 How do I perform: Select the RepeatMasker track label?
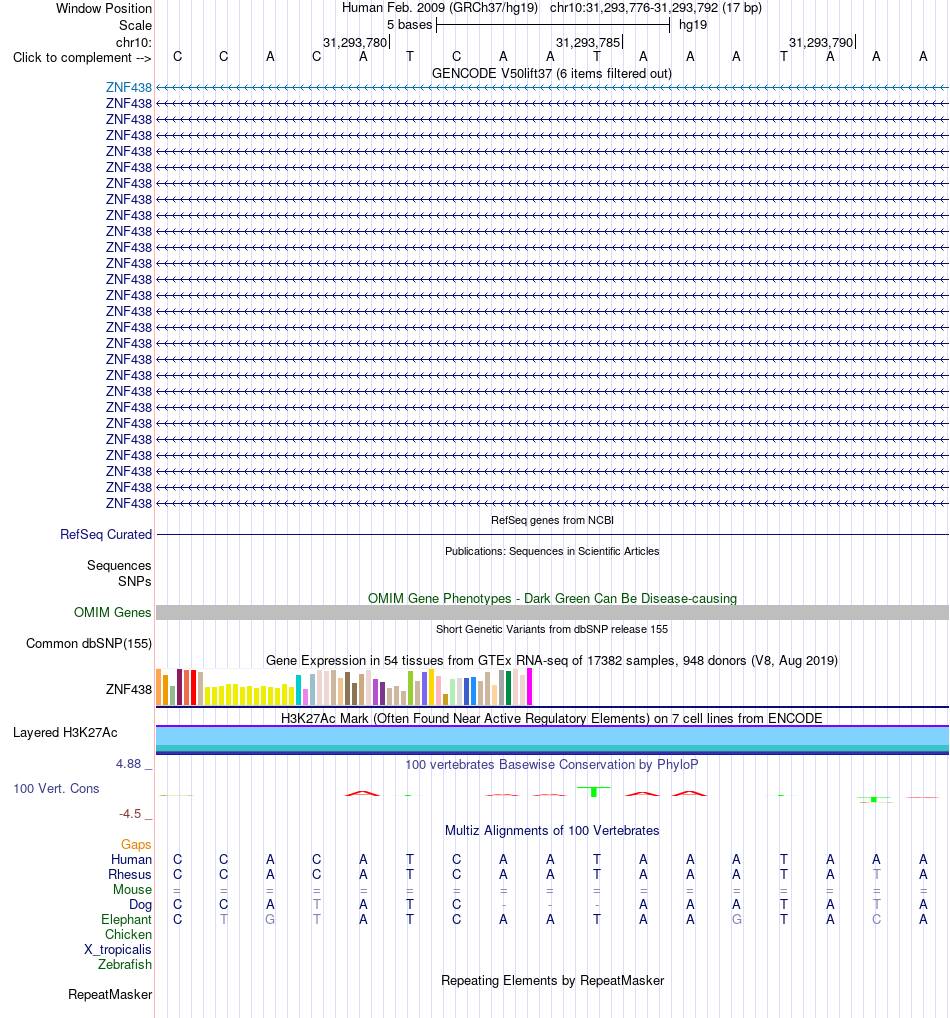click(110, 995)
